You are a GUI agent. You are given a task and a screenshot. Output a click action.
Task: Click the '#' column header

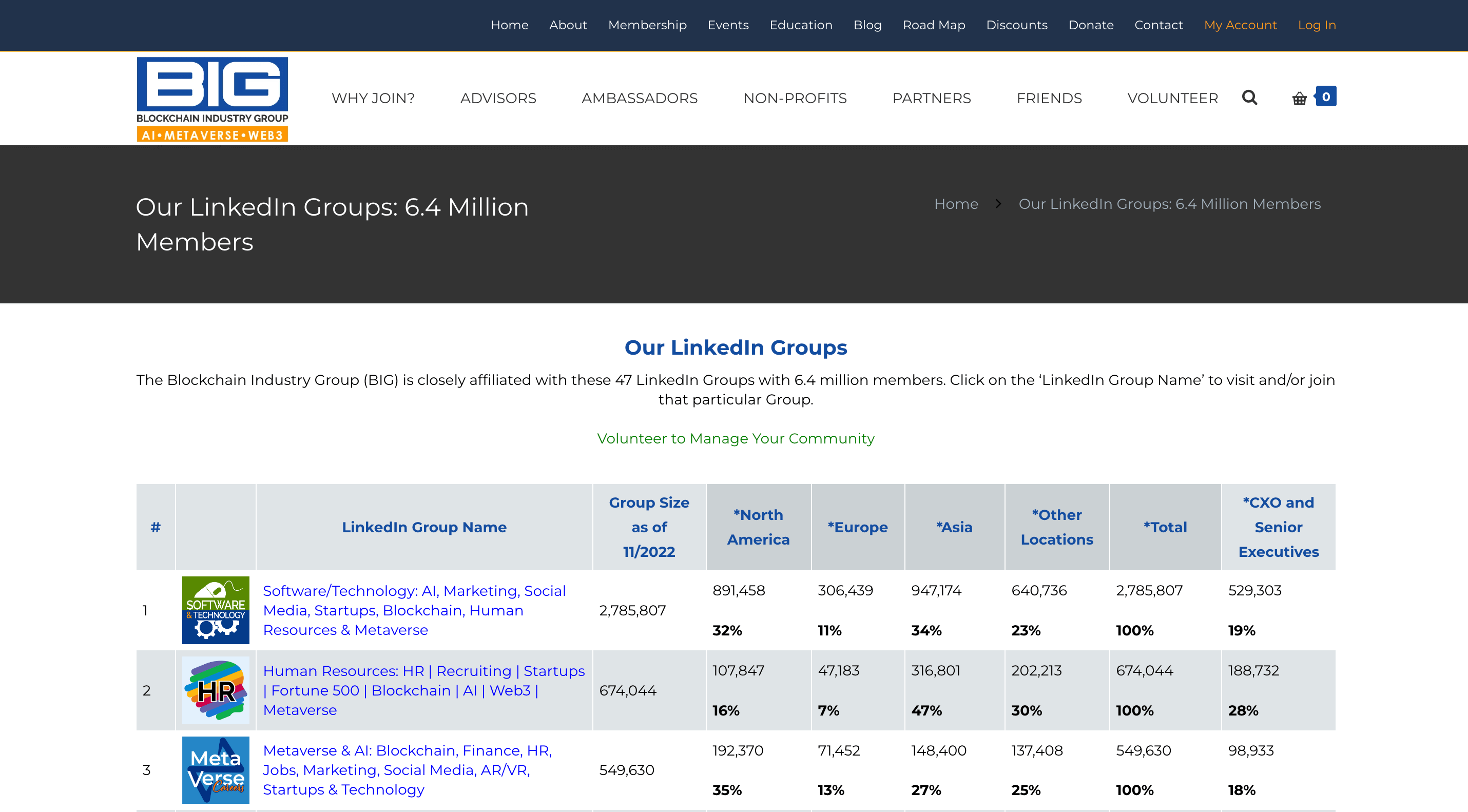tap(155, 527)
